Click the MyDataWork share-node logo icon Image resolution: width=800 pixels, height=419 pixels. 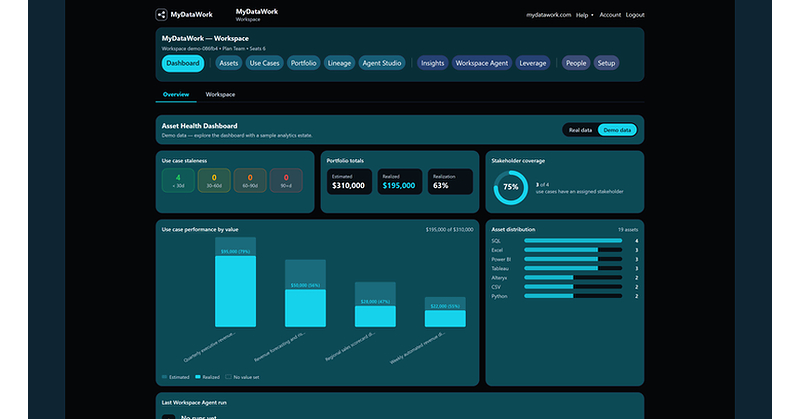click(161, 15)
